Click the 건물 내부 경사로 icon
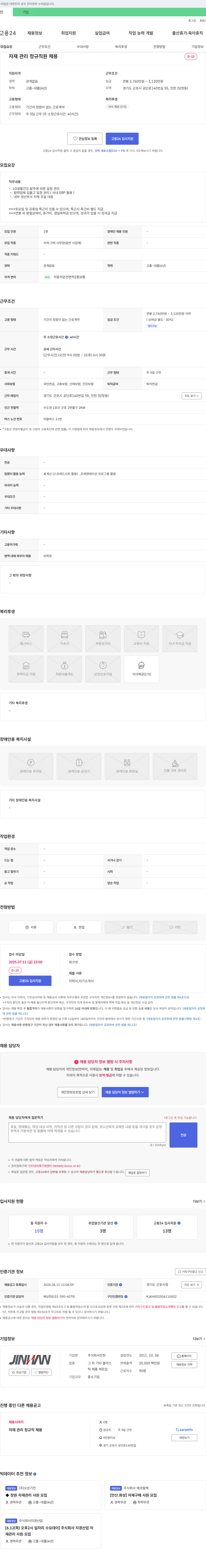206x1568 pixels. click(175, 766)
